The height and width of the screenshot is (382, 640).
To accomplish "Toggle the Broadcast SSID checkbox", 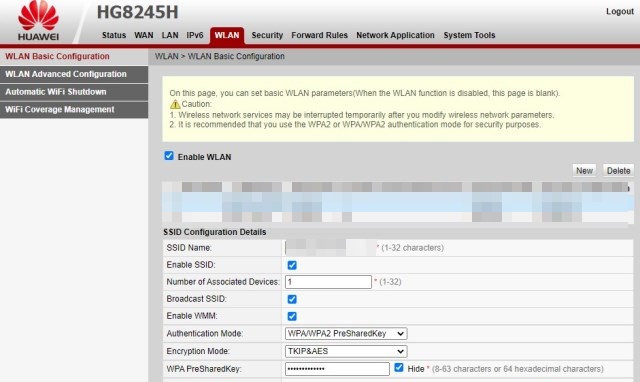I will [x=292, y=299].
